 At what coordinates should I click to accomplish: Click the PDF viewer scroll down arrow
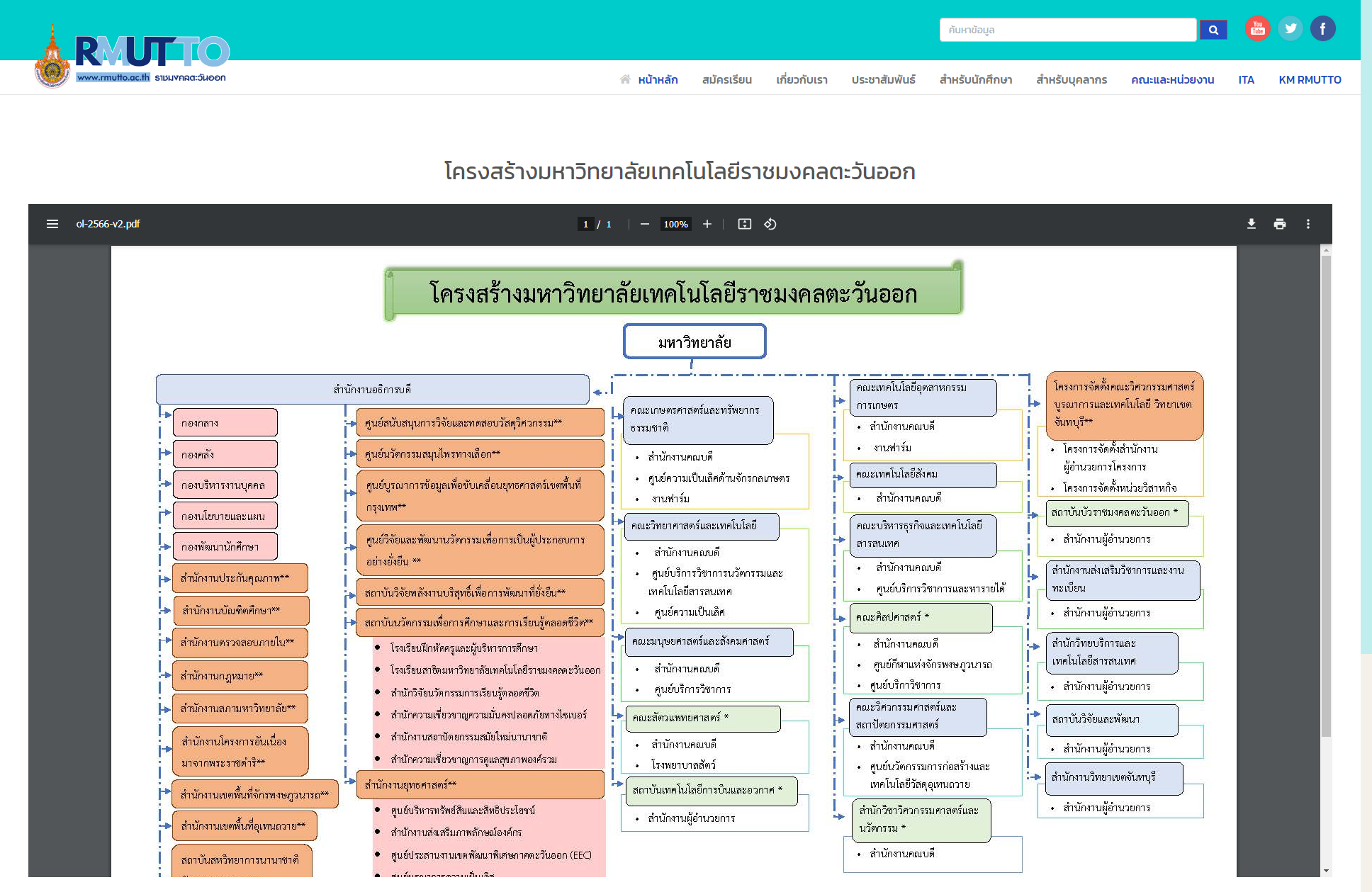pos(1326,871)
